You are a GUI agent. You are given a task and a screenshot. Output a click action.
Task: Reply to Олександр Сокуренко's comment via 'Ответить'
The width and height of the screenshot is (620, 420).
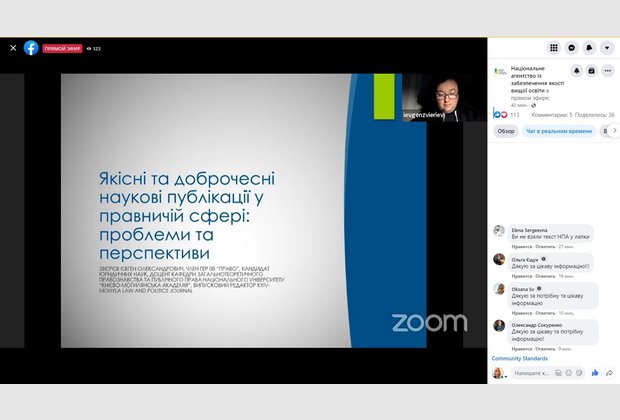pyautogui.click(x=545, y=349)
